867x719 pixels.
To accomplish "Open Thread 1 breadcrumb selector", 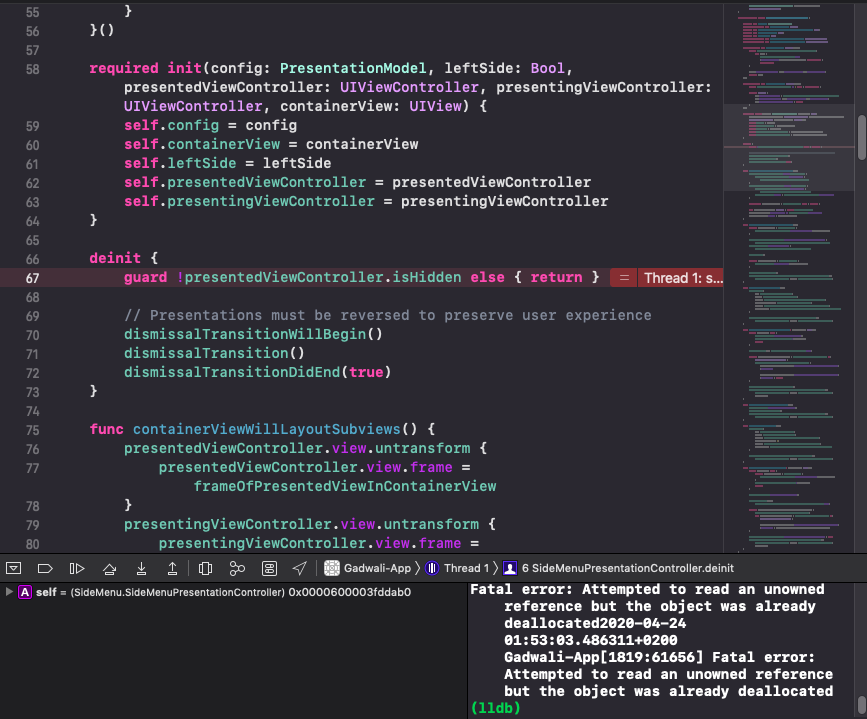I will pos(457,568).
